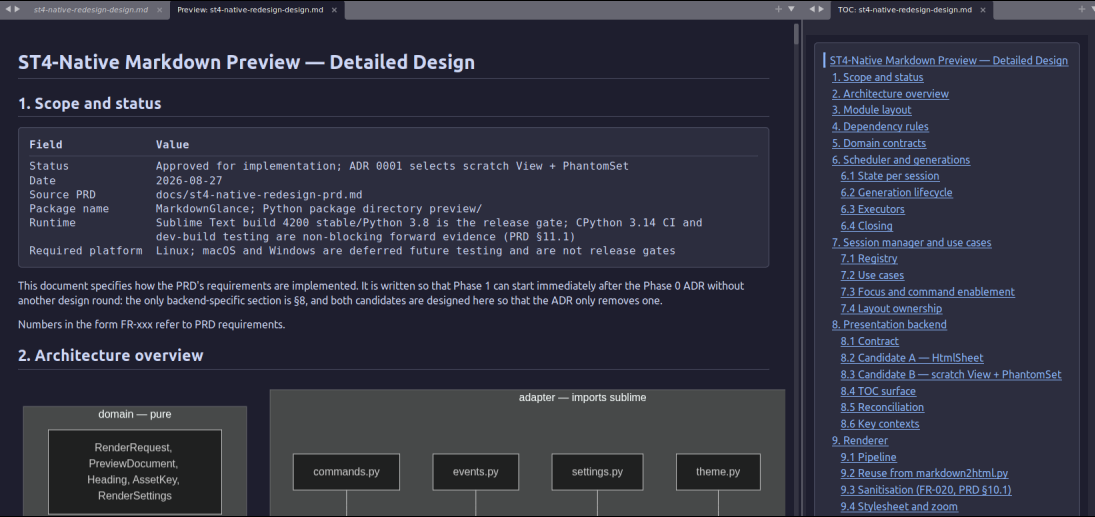Jump to 2. Architecture overview in TOC

tap(890, 94)
